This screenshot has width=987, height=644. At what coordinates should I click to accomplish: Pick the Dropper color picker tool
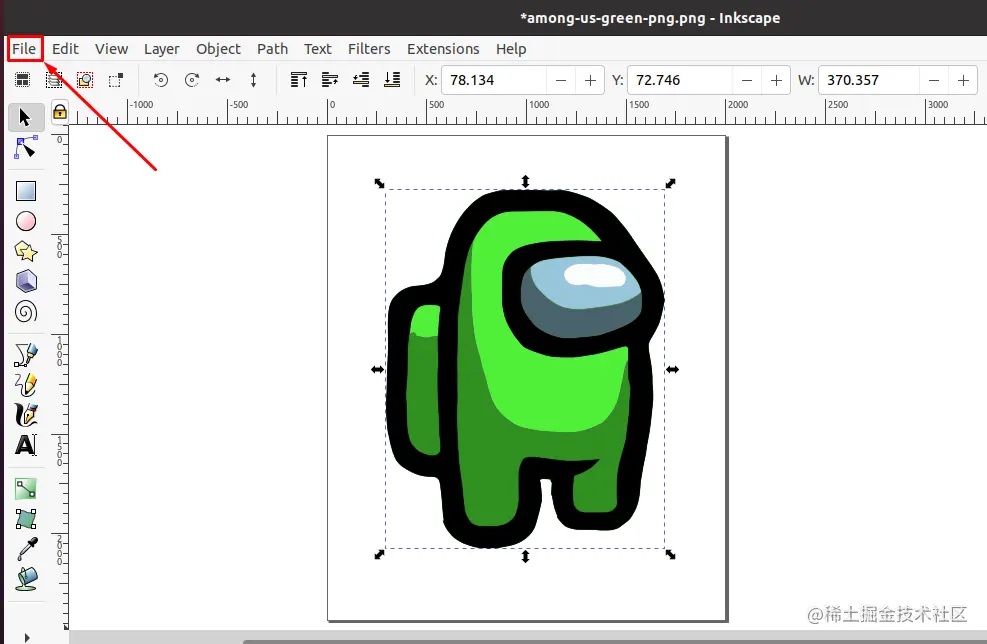tap(26, 549)
